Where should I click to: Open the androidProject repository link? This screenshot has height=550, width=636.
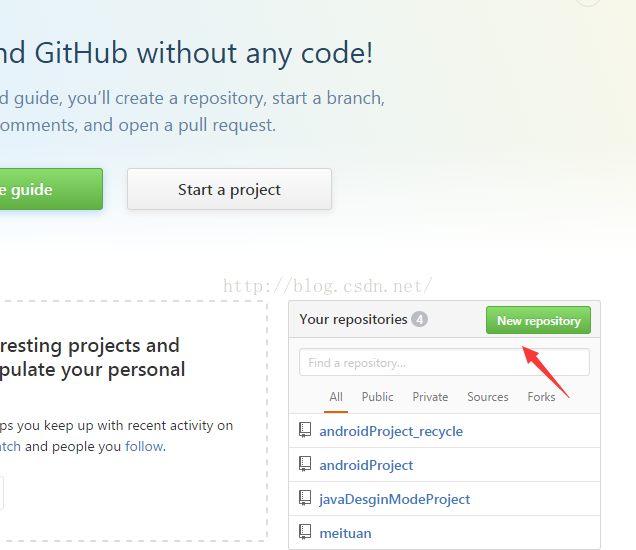(366, 465)
